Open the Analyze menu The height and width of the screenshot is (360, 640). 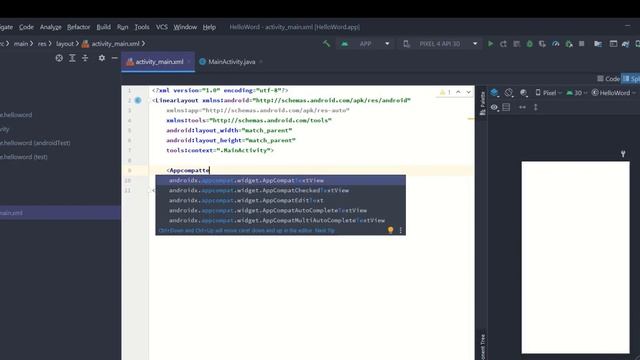click(51, 27)
